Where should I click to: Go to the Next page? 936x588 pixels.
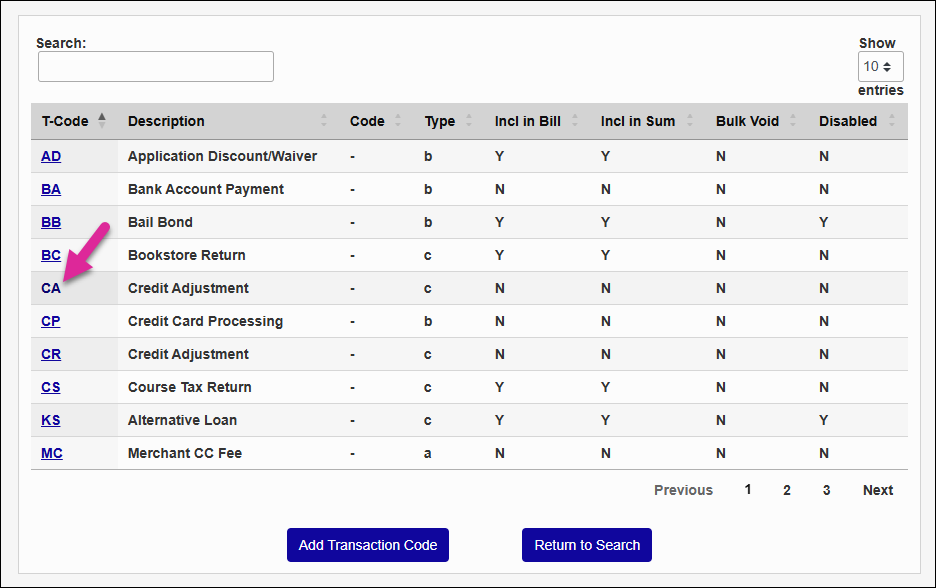click(x=878, y=490)
